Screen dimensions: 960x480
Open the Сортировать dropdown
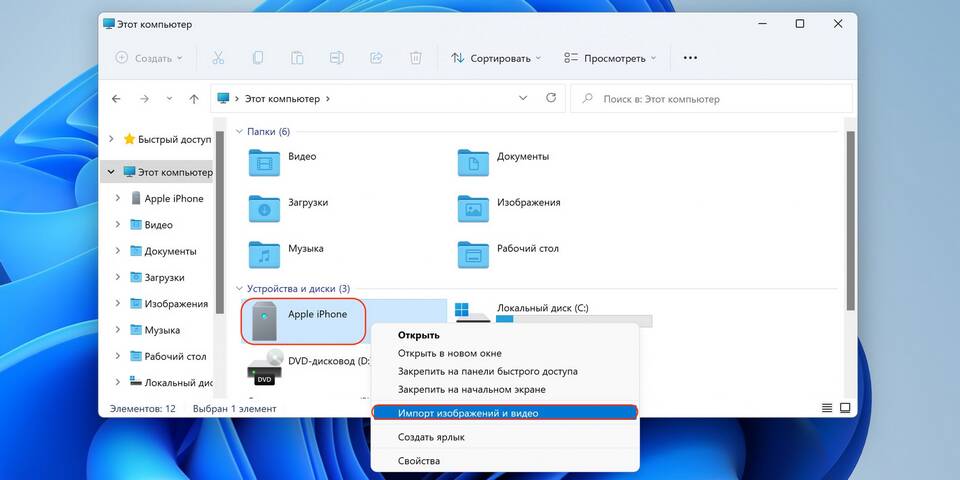[x=496, y=58]
